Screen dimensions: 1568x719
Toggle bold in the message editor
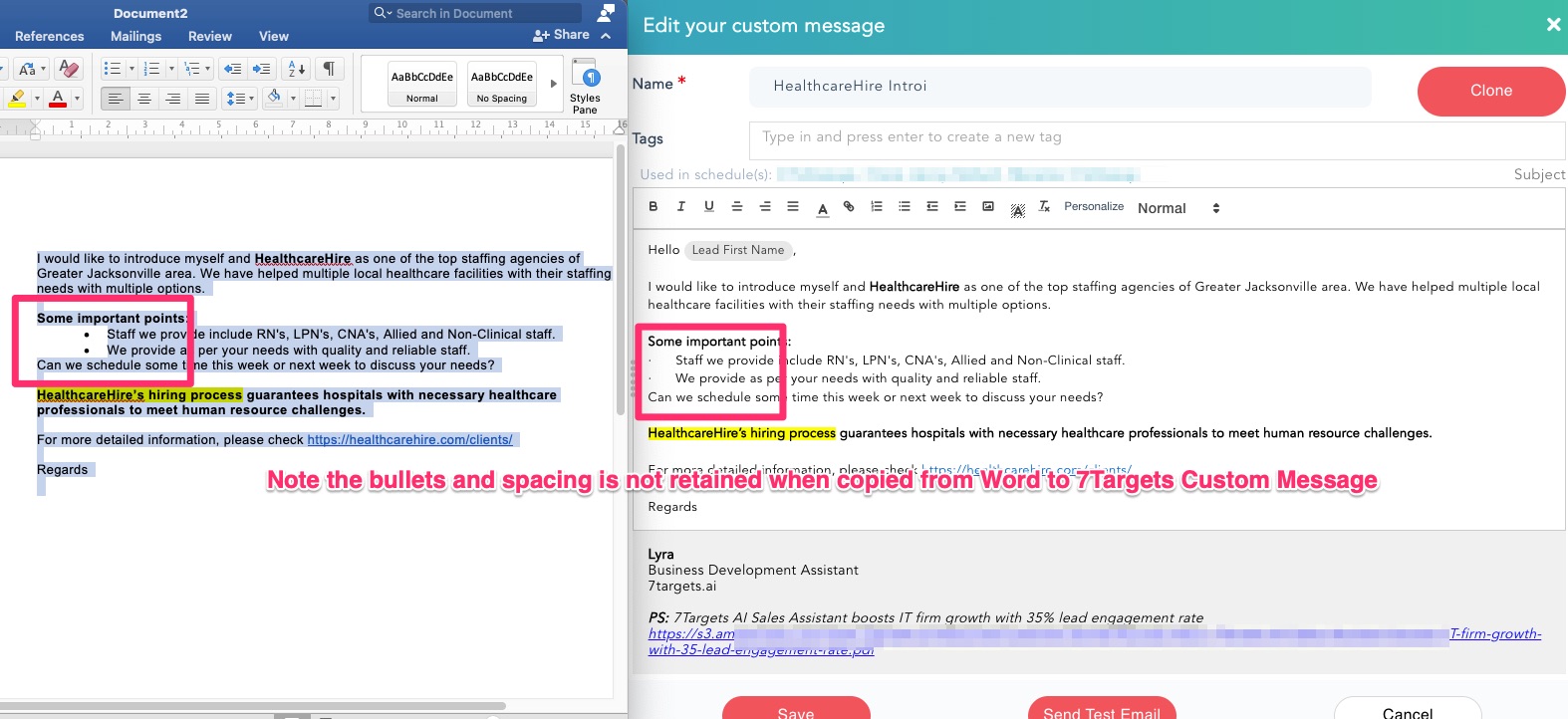coord(653,207)
